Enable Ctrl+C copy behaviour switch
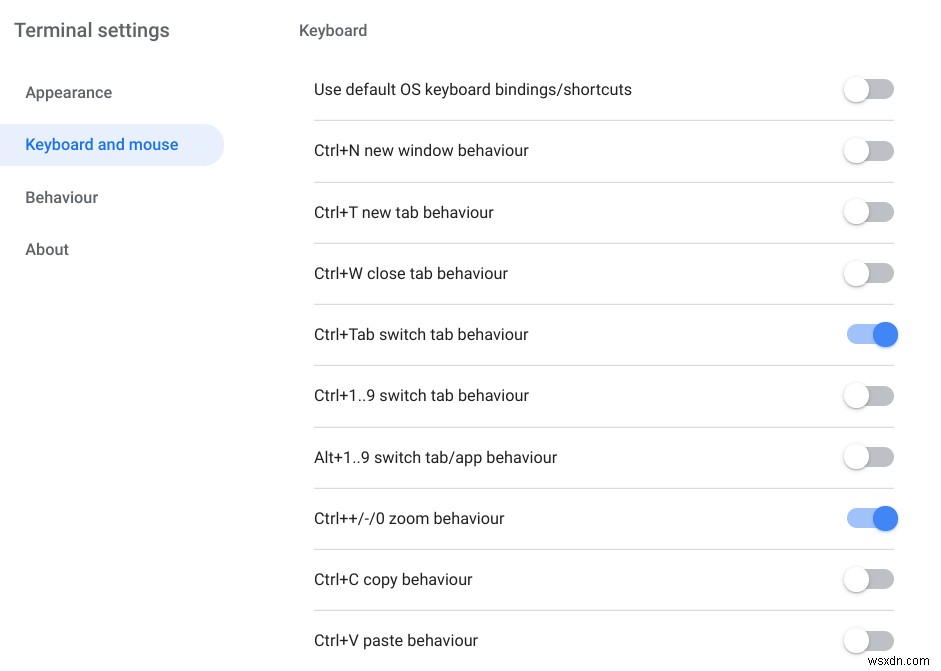The width and height of the screenshot is (941, 671). 869,580
